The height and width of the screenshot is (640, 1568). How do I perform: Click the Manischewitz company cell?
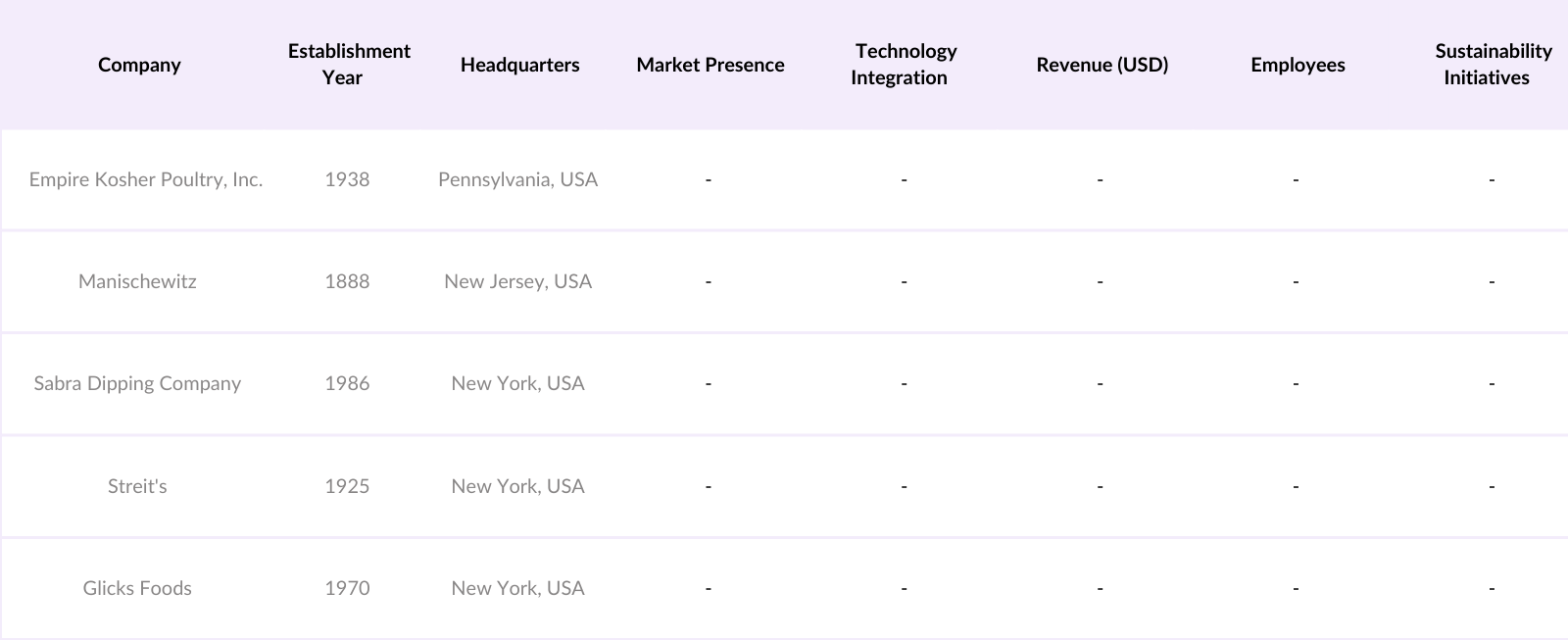point(137,281)
